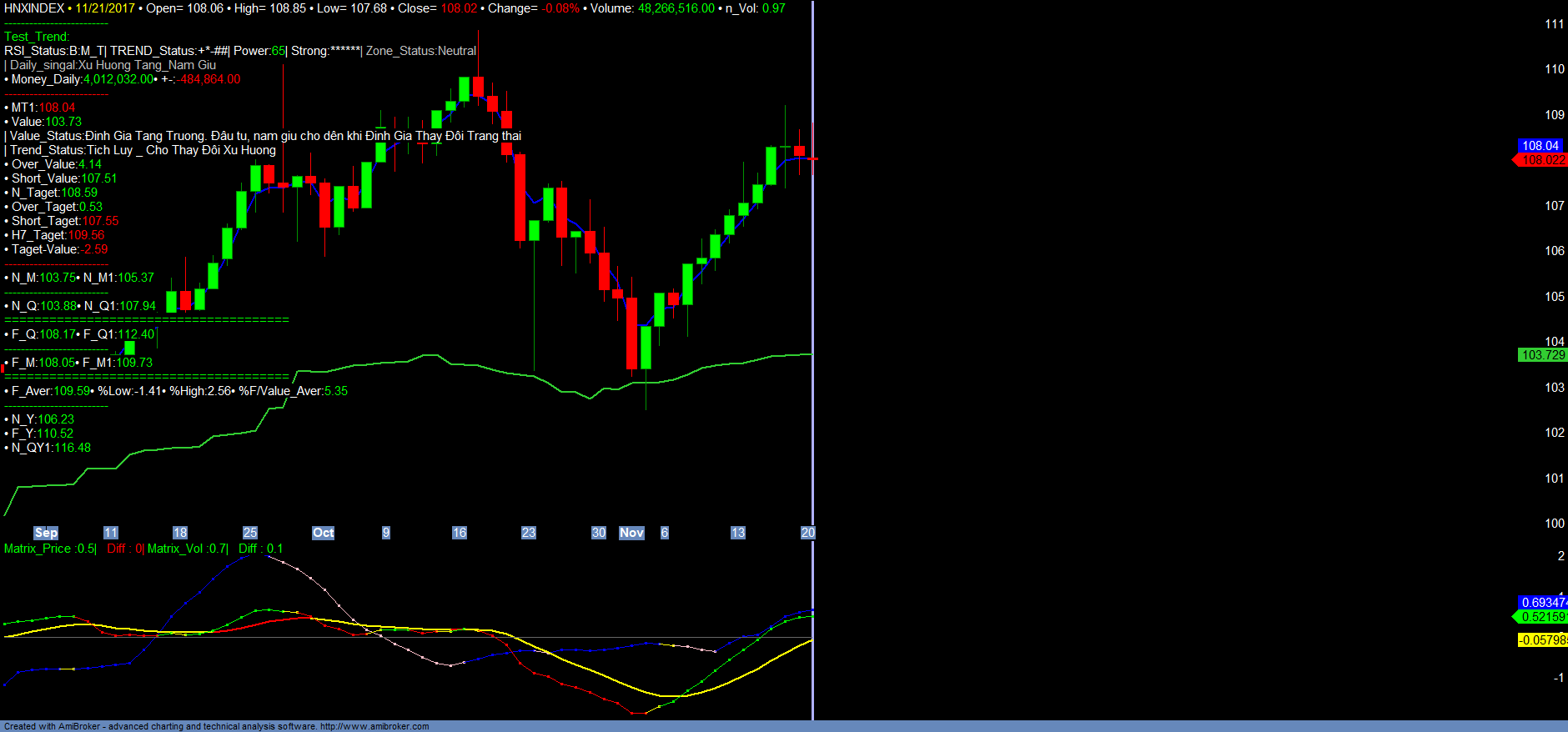Image resolution: width=1568 pixels, height=732 pixels.
Task: Click the Matrix_Price :0.5 indicator label
Action: (x=49, y=549)
